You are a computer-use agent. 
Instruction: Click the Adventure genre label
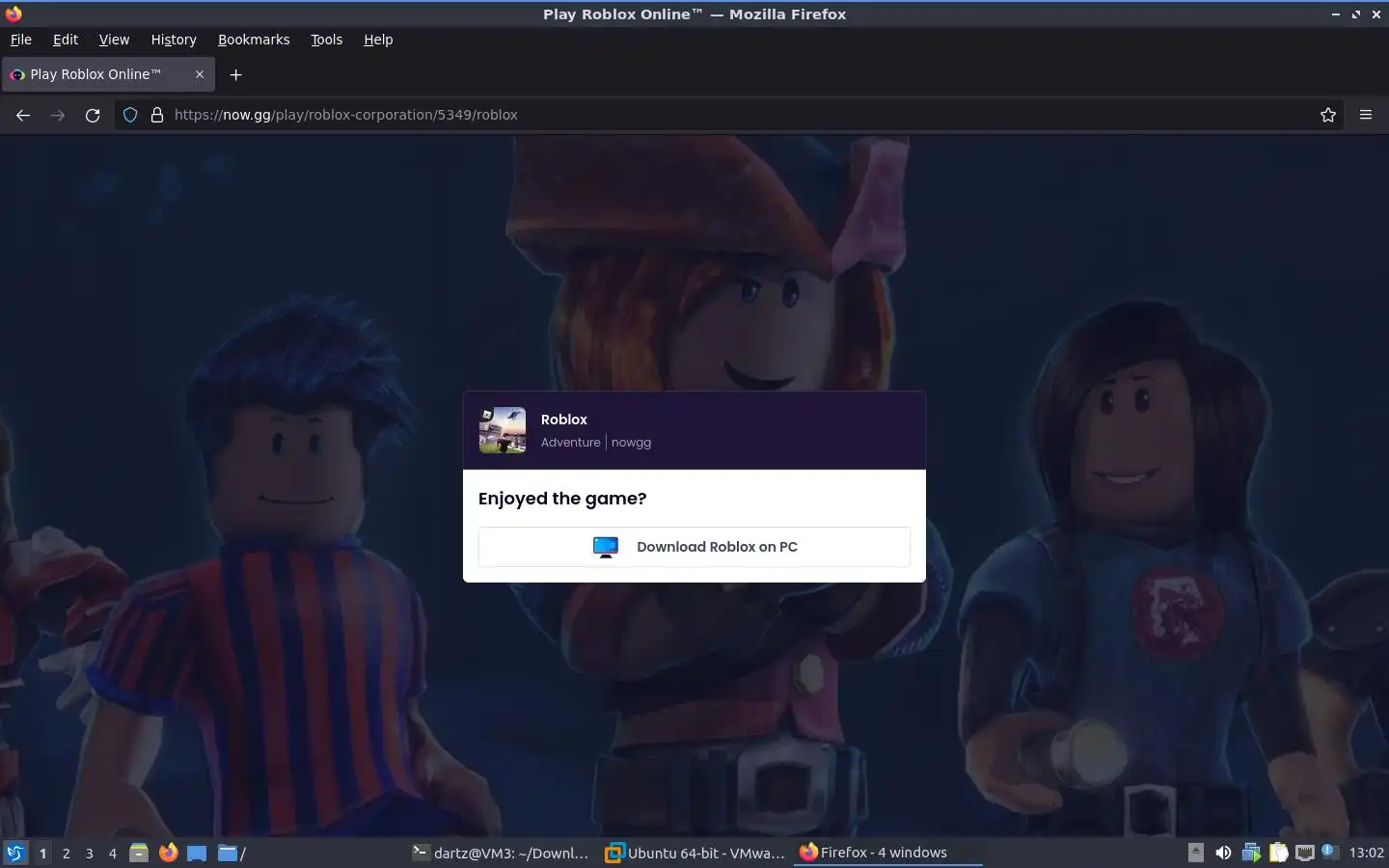pyautogui.click(x=571, y=443)
